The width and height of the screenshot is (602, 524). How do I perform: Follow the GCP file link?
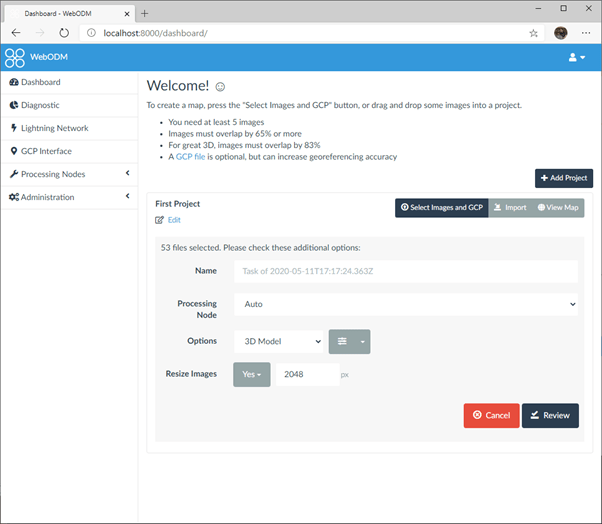point(190,157)
